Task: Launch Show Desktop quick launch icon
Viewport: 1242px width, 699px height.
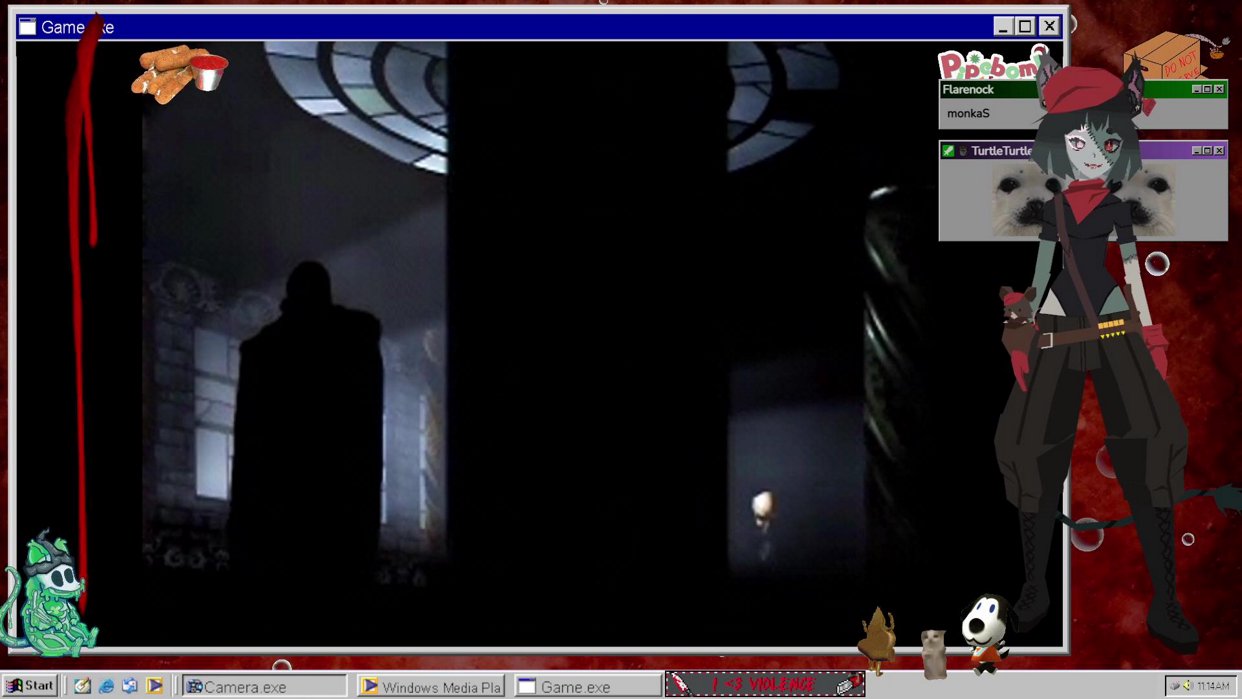Action: pyautogui.click(x=82, y=686)
